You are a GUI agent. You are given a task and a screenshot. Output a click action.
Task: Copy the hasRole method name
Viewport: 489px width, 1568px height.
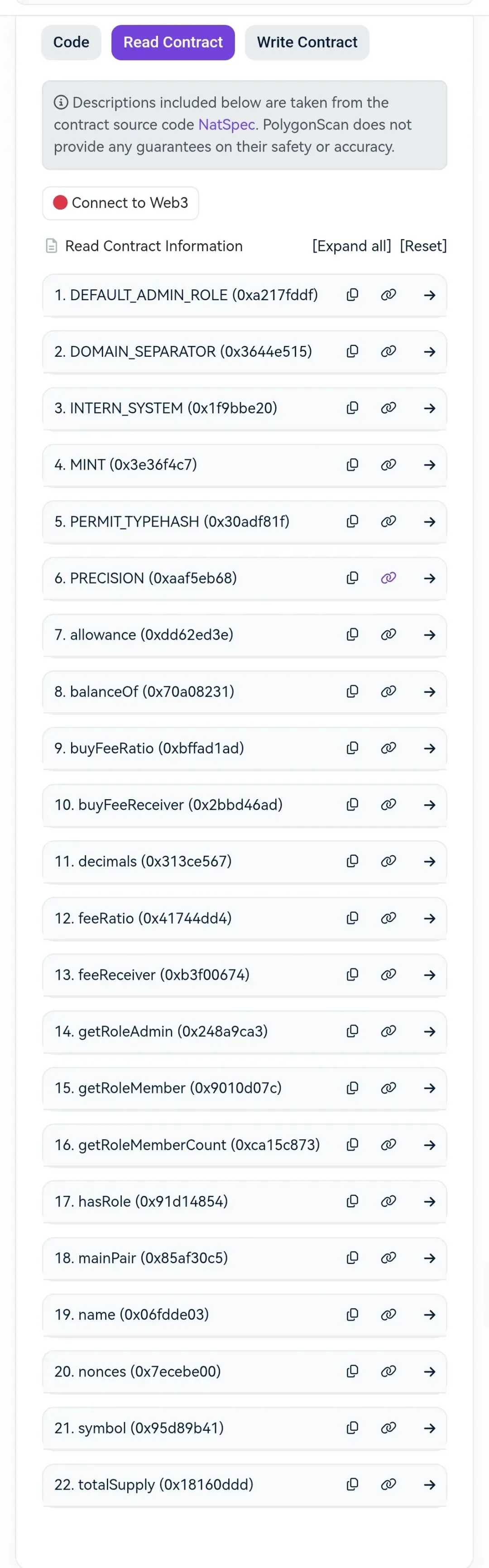352,1201
